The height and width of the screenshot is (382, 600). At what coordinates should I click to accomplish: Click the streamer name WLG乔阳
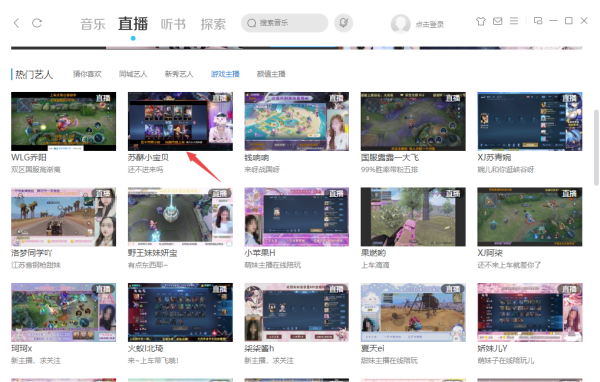[x=29, y=157]
